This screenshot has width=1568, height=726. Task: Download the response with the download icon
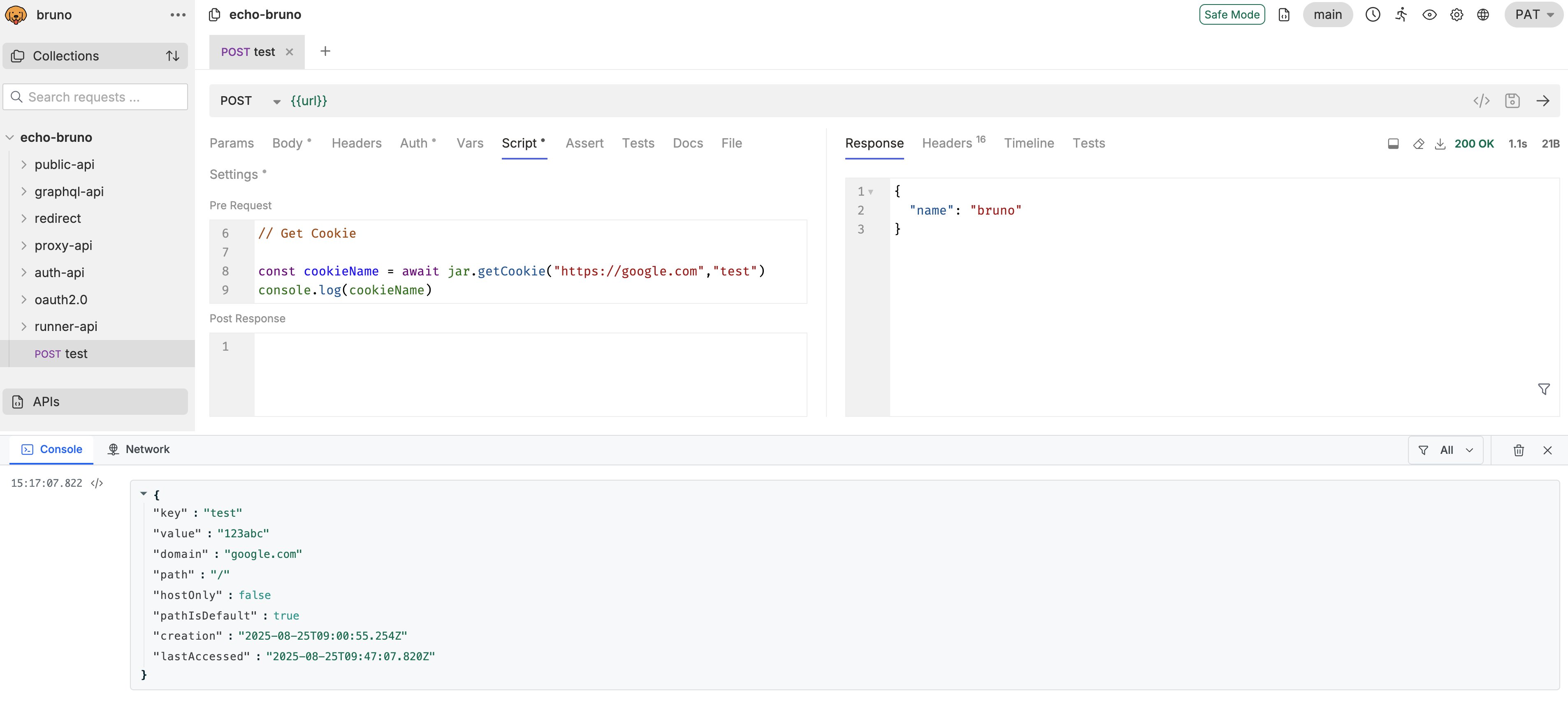[x=1440, y=143]
